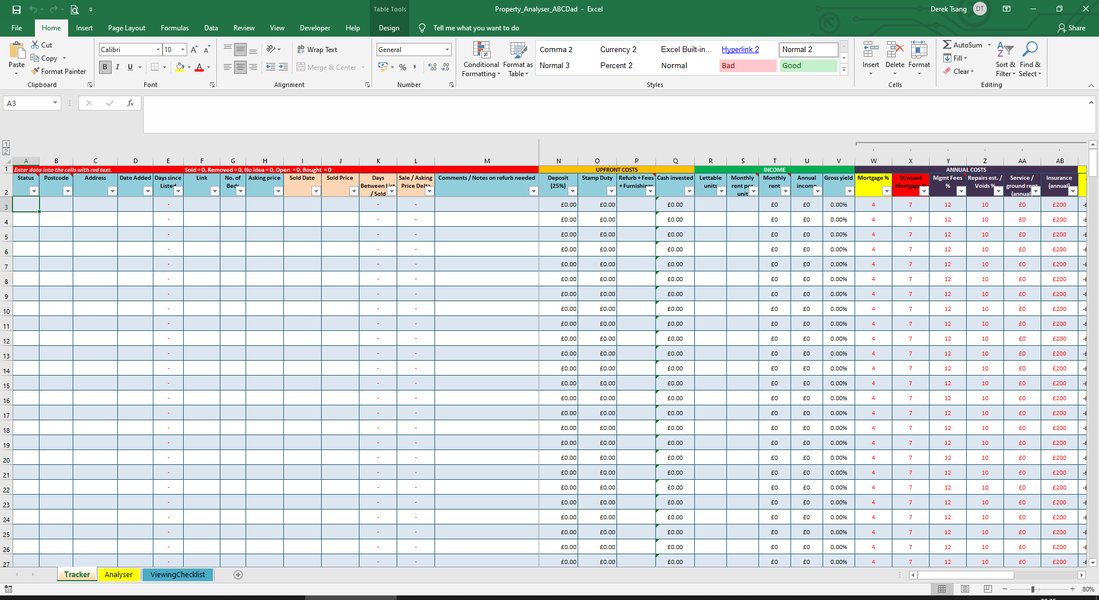
Task: Apply the Hyperlink 2 cell style
Action: tap(747, 49)
